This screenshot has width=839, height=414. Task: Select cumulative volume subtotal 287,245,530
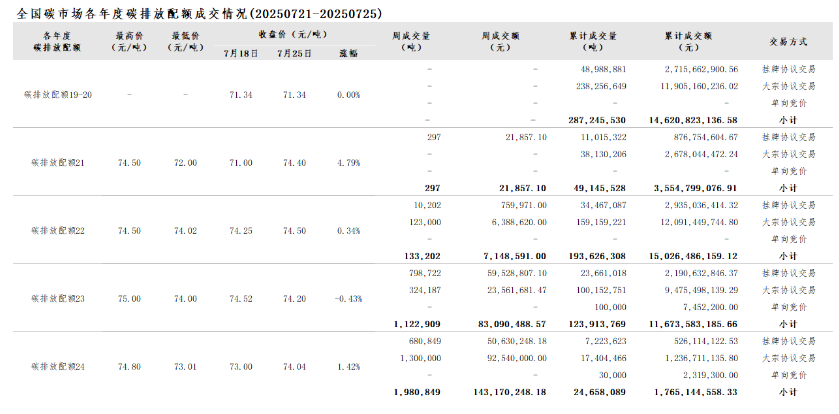pyautogui.click(x=597, y=119)
